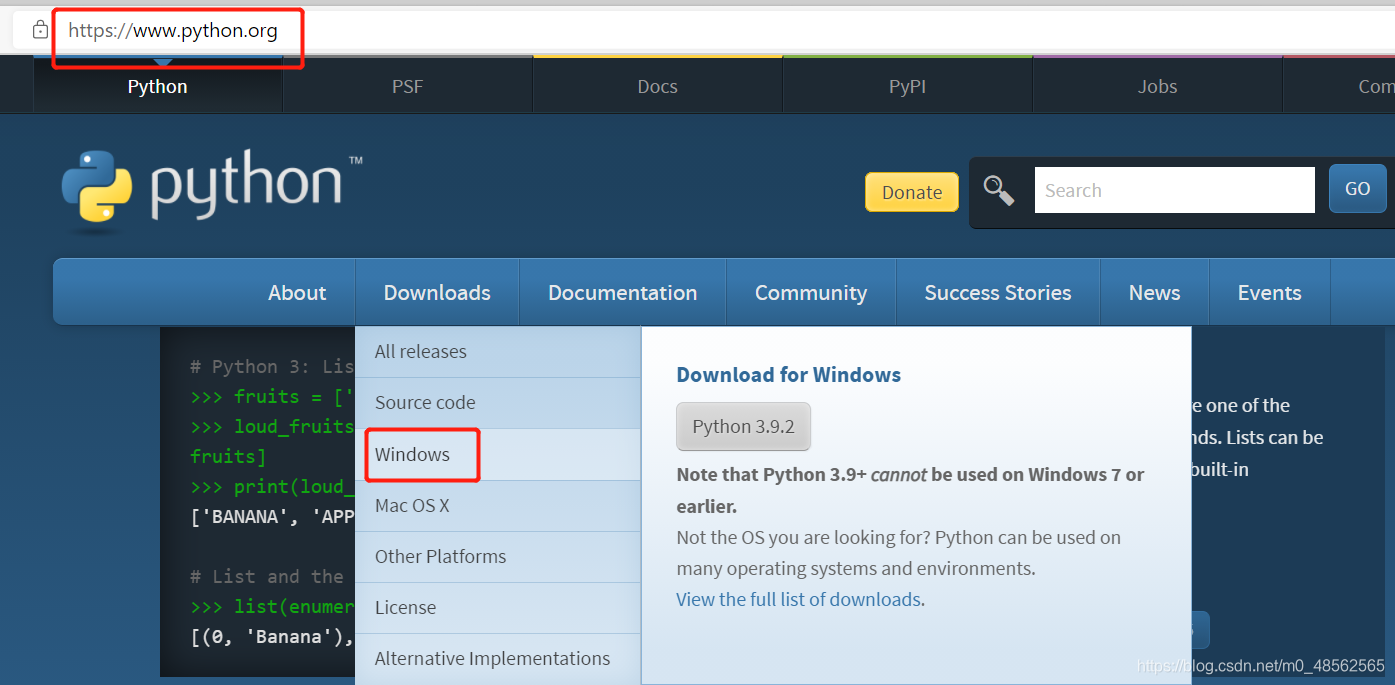Open License from Downloads dropdown
The image size is (1395, 685).
[x=498, y=608]
